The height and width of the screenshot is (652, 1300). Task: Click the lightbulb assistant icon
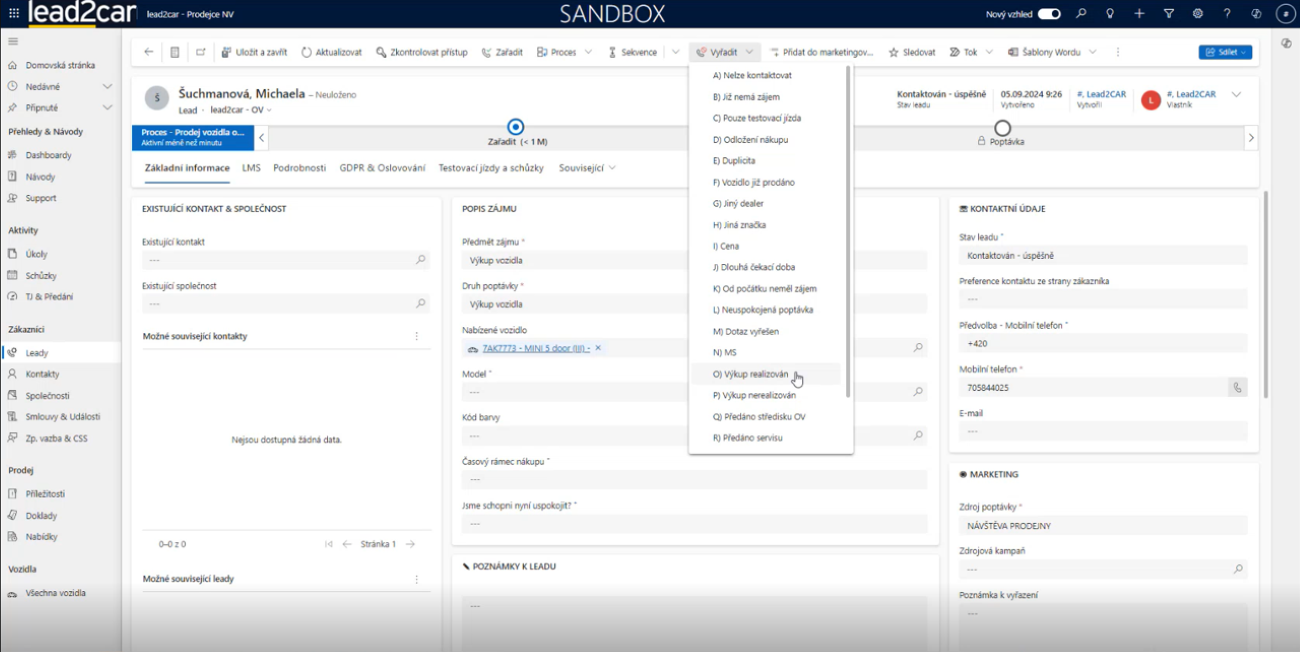click(x=1110, y=14)
